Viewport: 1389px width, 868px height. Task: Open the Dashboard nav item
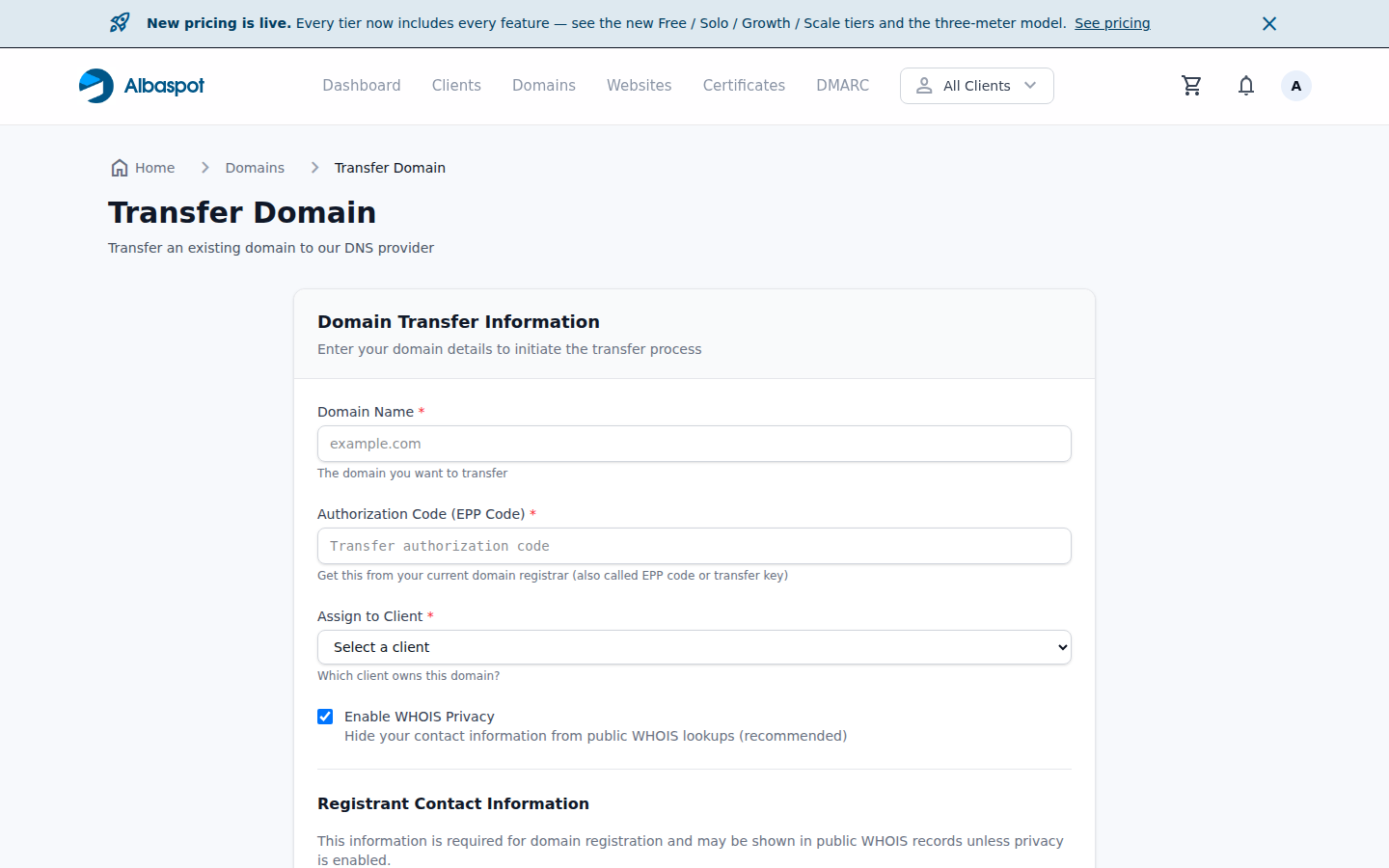(362, 86)
